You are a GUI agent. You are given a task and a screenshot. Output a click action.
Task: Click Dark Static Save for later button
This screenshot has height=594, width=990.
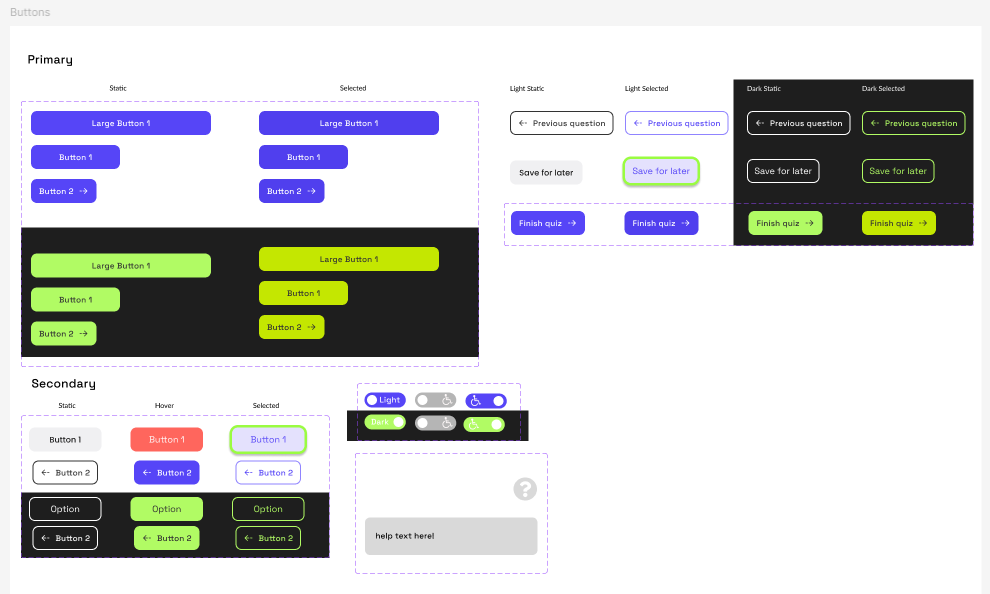[783, 171]
